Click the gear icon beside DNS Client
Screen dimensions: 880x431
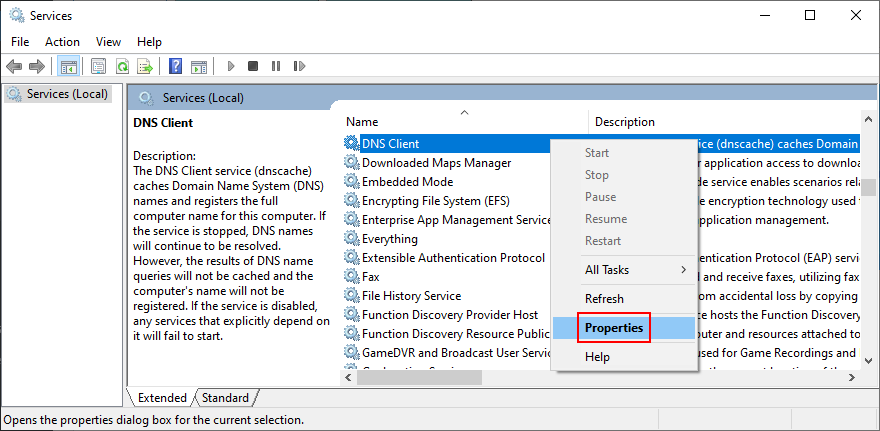coord(351,144)
